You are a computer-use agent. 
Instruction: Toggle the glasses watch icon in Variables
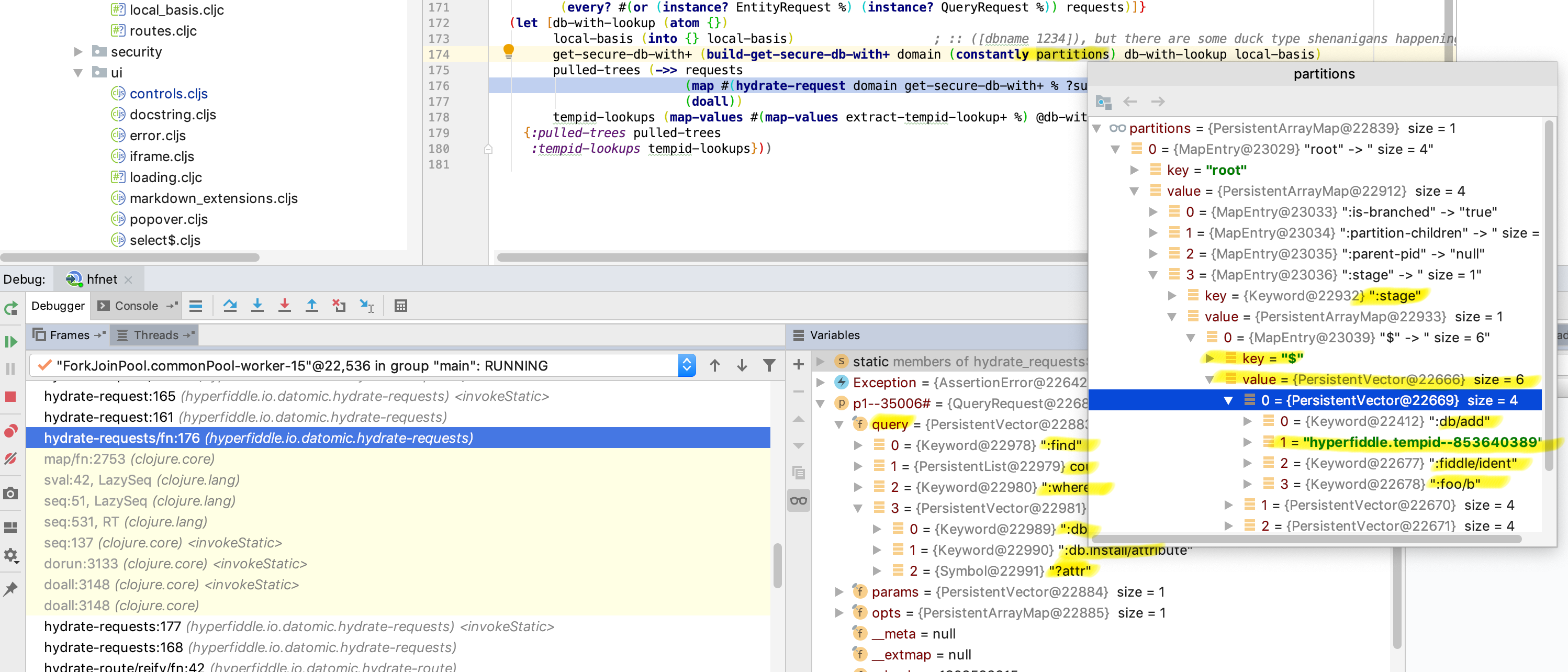point(798,500)
